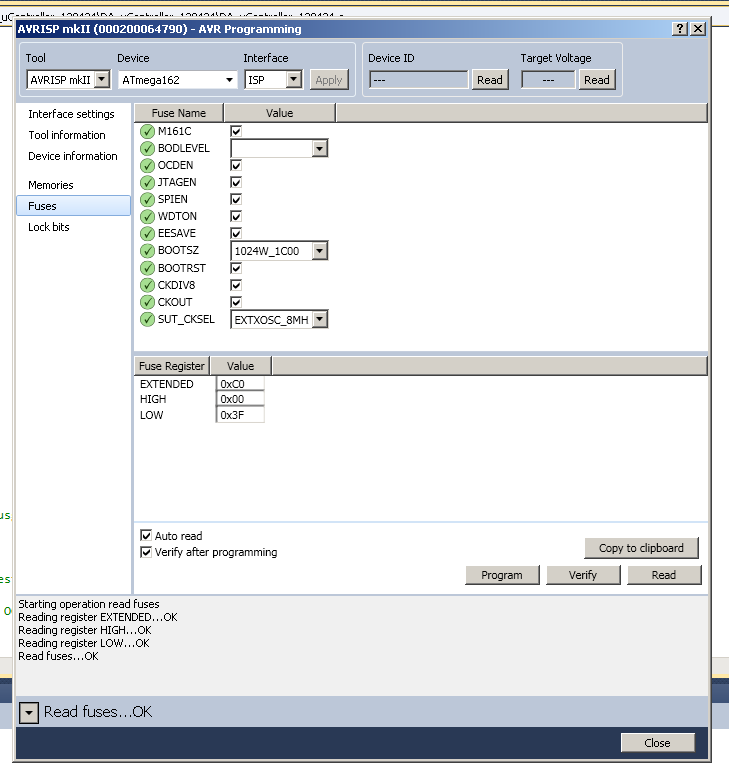Screen dimensions: 729x767
Task: Click the green check icon beside JTAGEN
Action: coord(147,183)
